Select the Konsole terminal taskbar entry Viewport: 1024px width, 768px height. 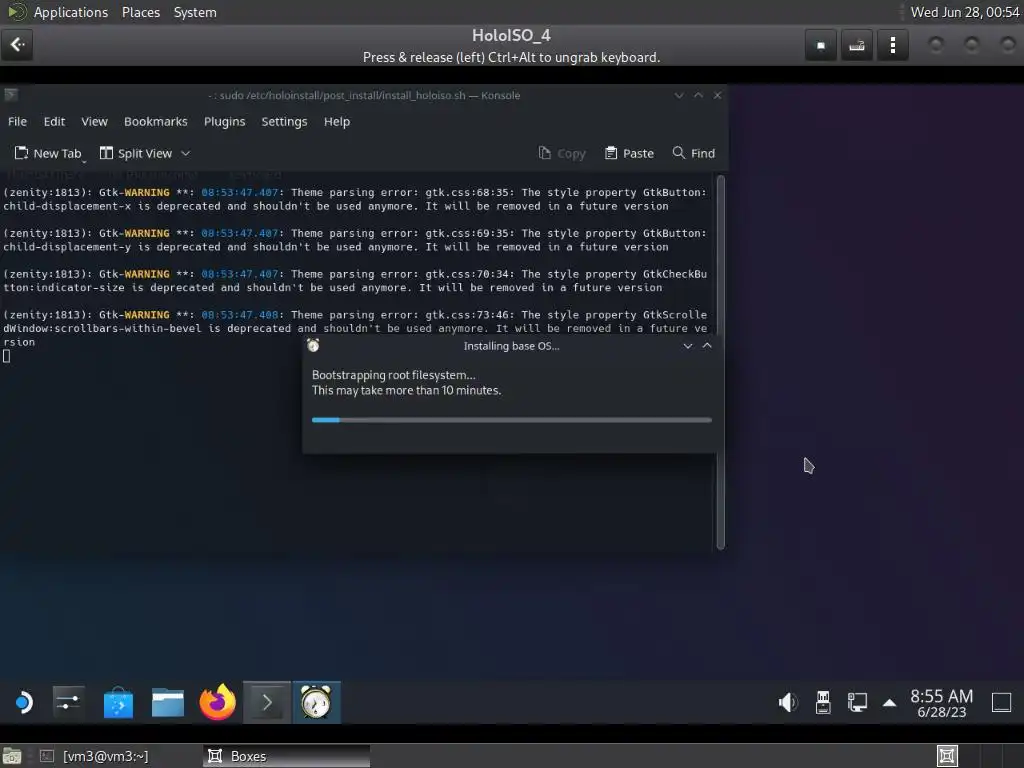pos(267,703)
